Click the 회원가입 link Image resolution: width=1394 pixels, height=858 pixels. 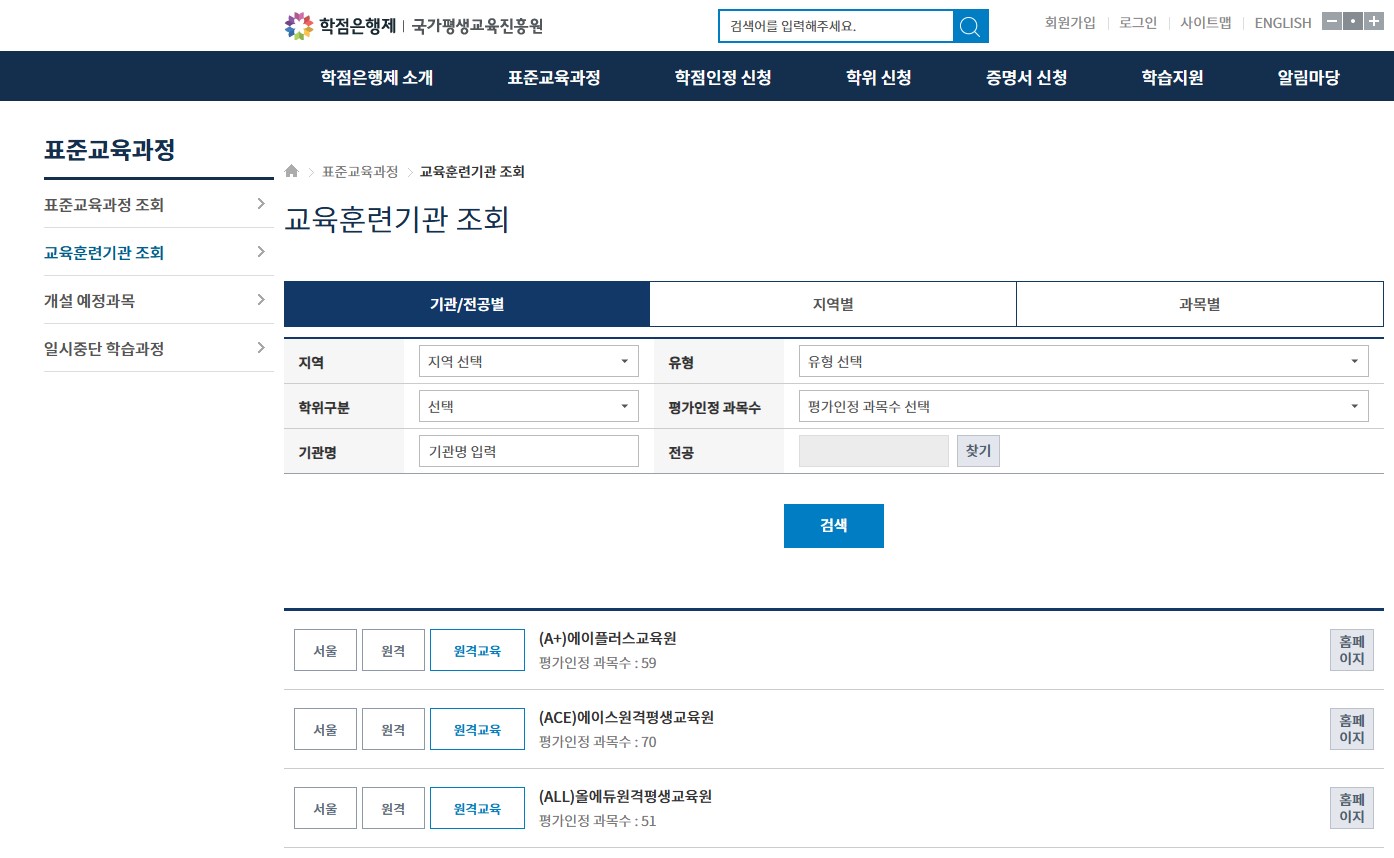click(x=1070, y=22)
